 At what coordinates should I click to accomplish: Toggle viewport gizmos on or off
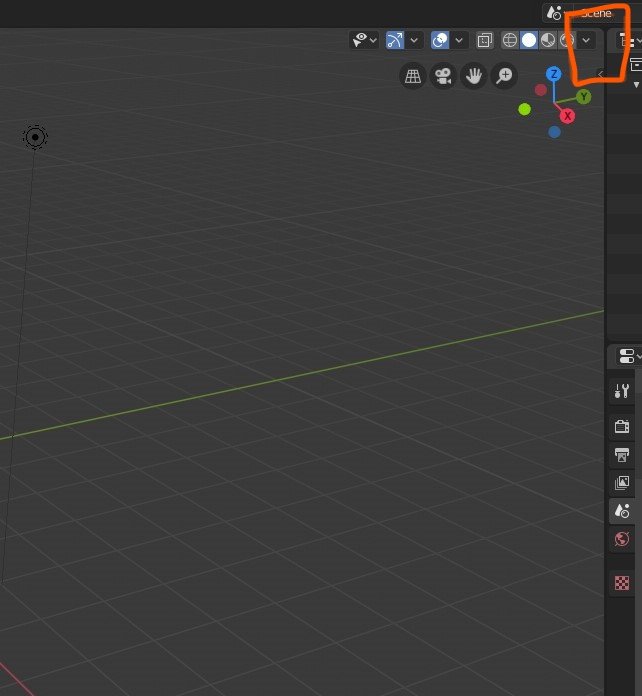point(395,40)
